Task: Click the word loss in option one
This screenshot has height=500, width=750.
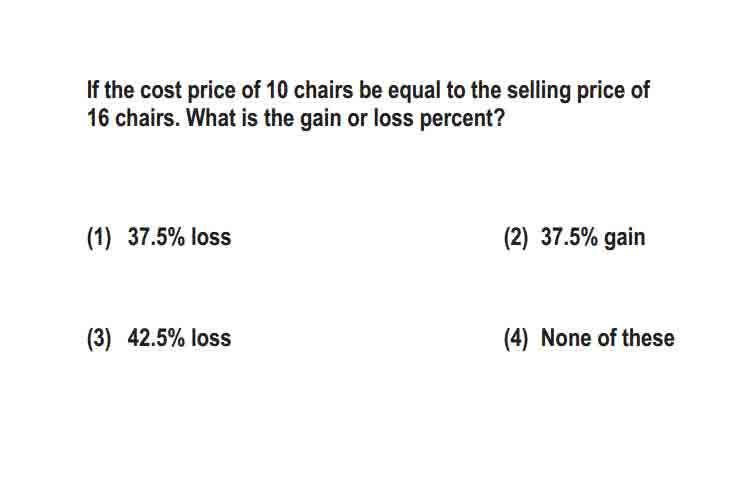Action: [x=211, y=237]
